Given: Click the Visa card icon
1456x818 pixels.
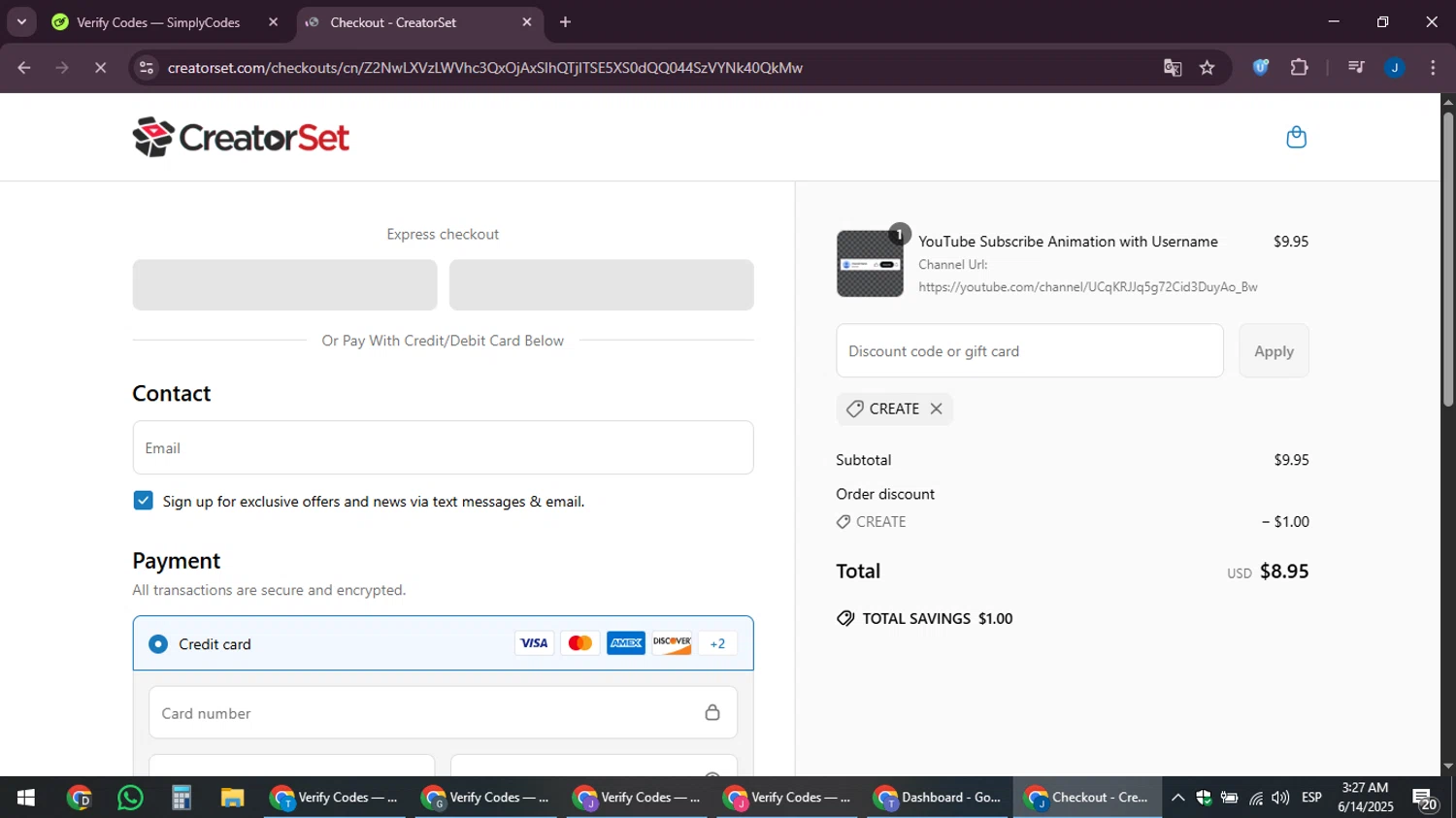Looking at the screenshot, I should click(534, 643).
